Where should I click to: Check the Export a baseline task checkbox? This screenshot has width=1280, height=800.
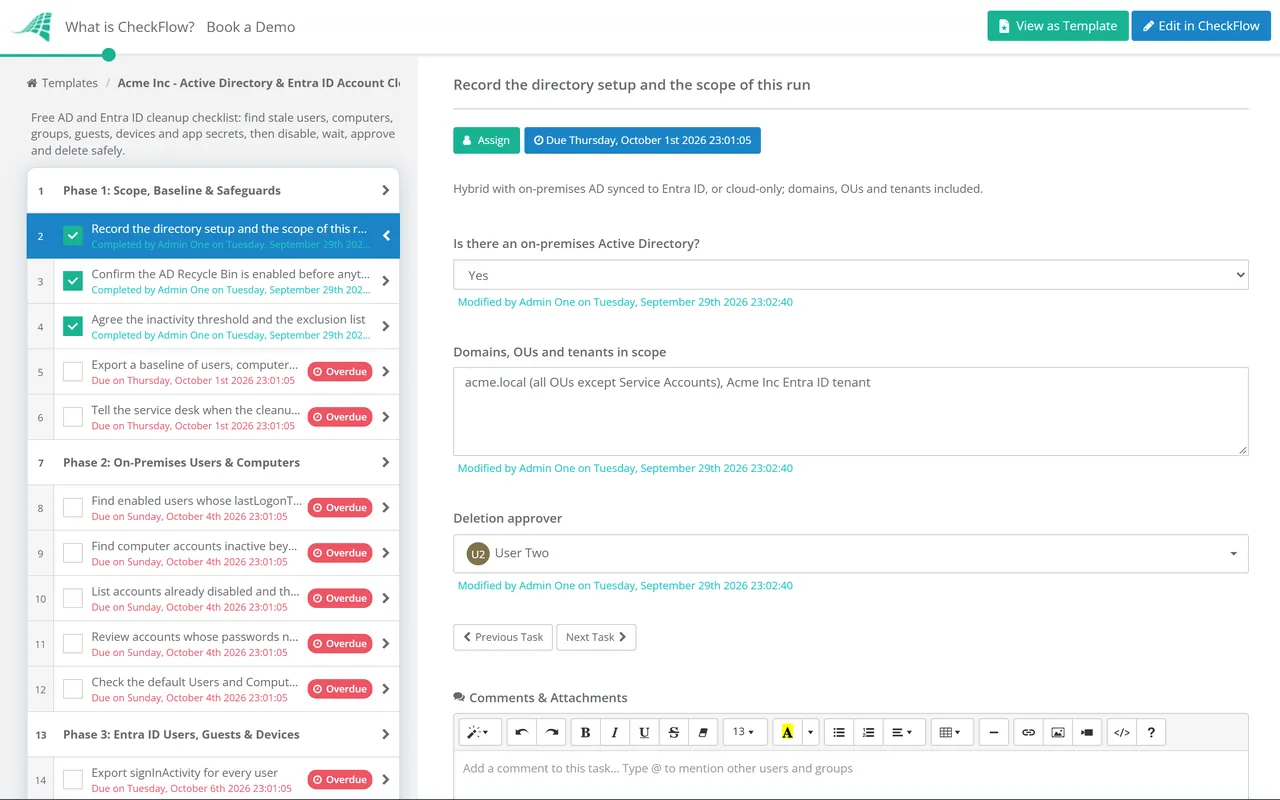tap(73, 372)
